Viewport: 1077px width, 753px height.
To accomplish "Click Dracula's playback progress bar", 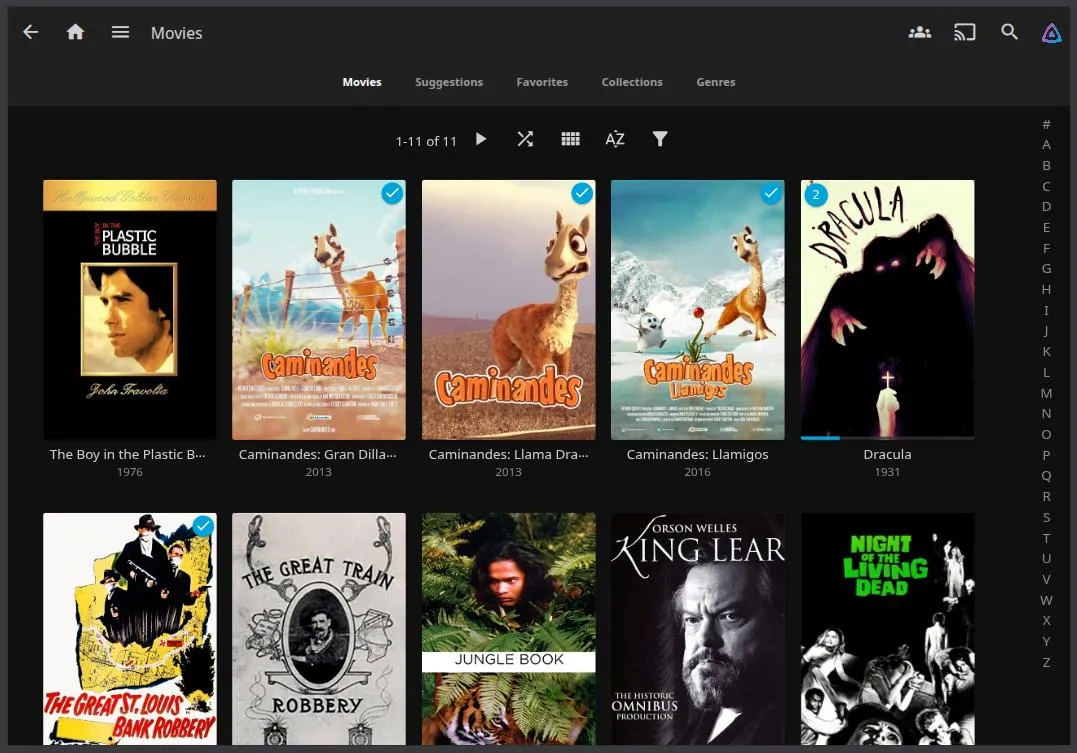I will tap(887, 438).
